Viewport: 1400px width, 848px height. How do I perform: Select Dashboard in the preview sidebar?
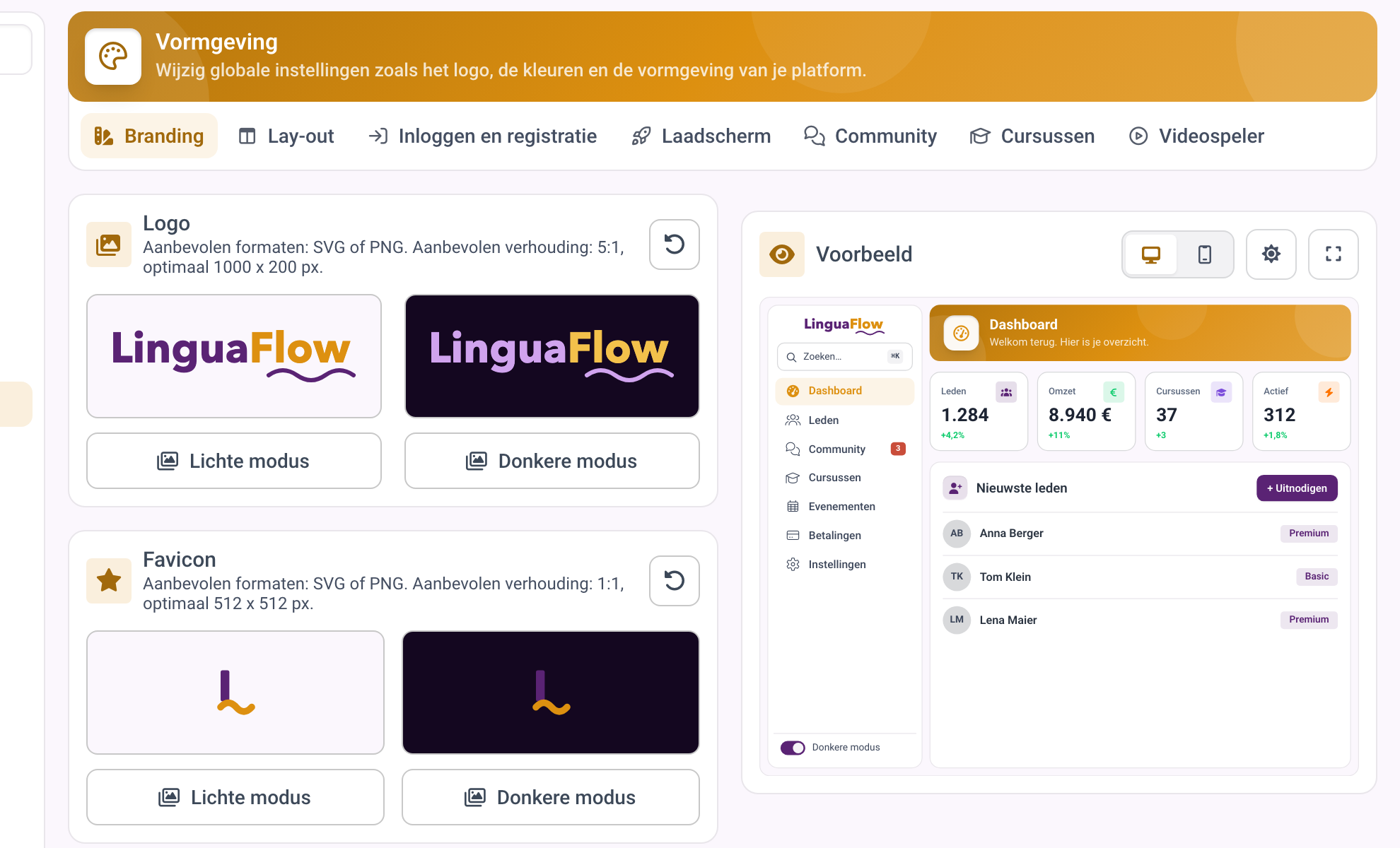[x=845, y=391]
